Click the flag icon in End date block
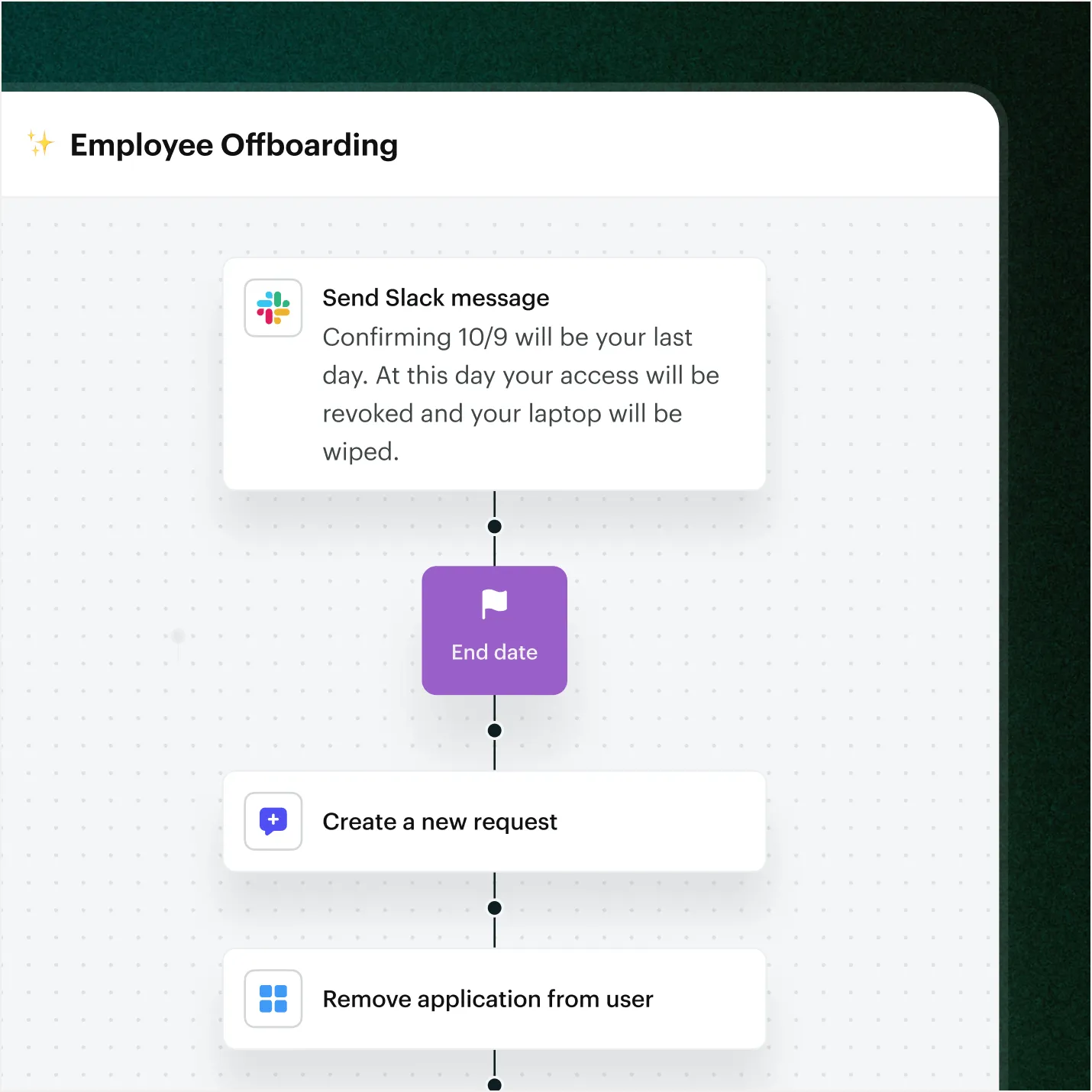 [x=495, y=604]
